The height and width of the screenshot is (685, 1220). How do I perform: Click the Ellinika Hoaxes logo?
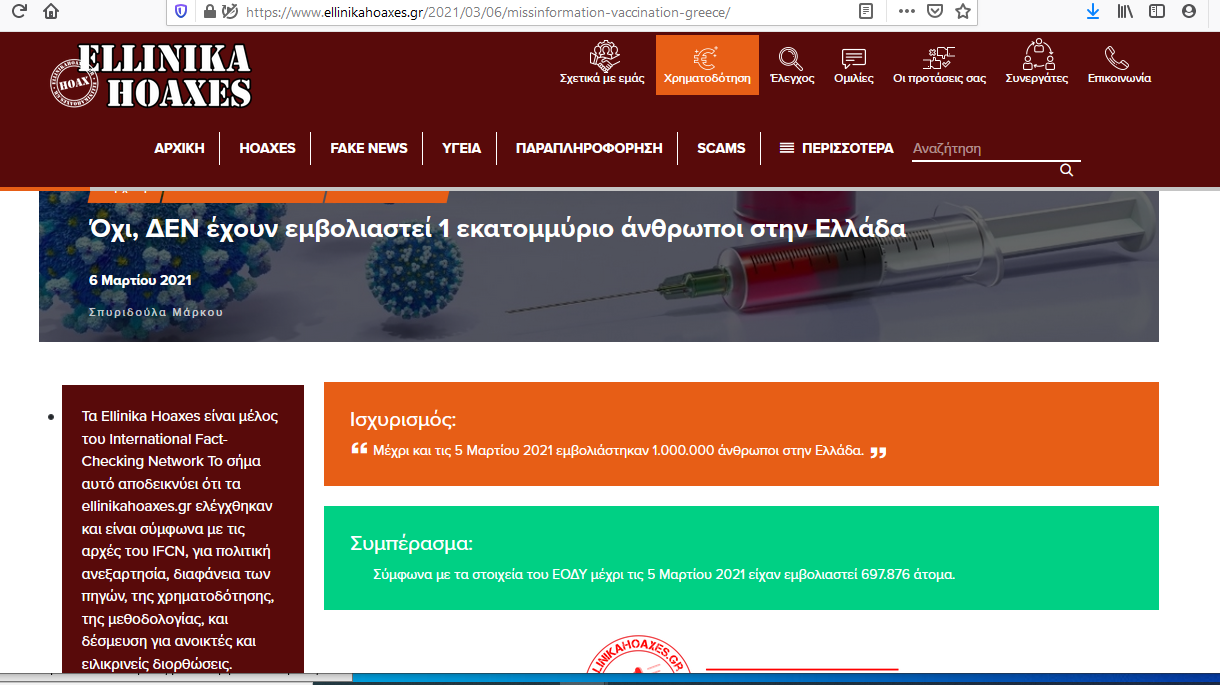click(151, 76)
